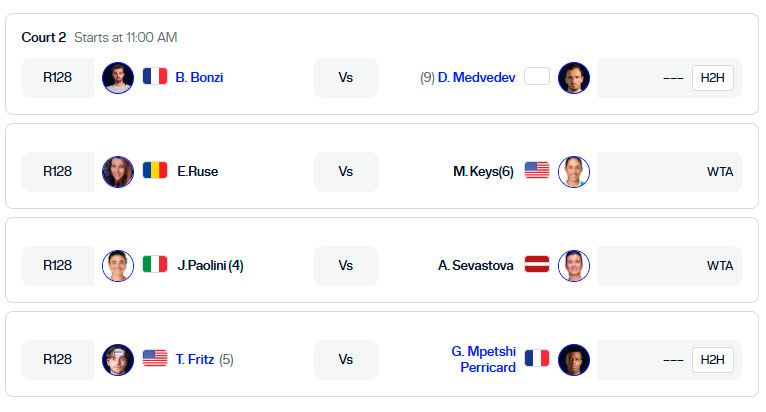Viewport: 766px width, 412px height.
Task: Click the US flag beside M. Keys
Action: [x=537, y=170]
